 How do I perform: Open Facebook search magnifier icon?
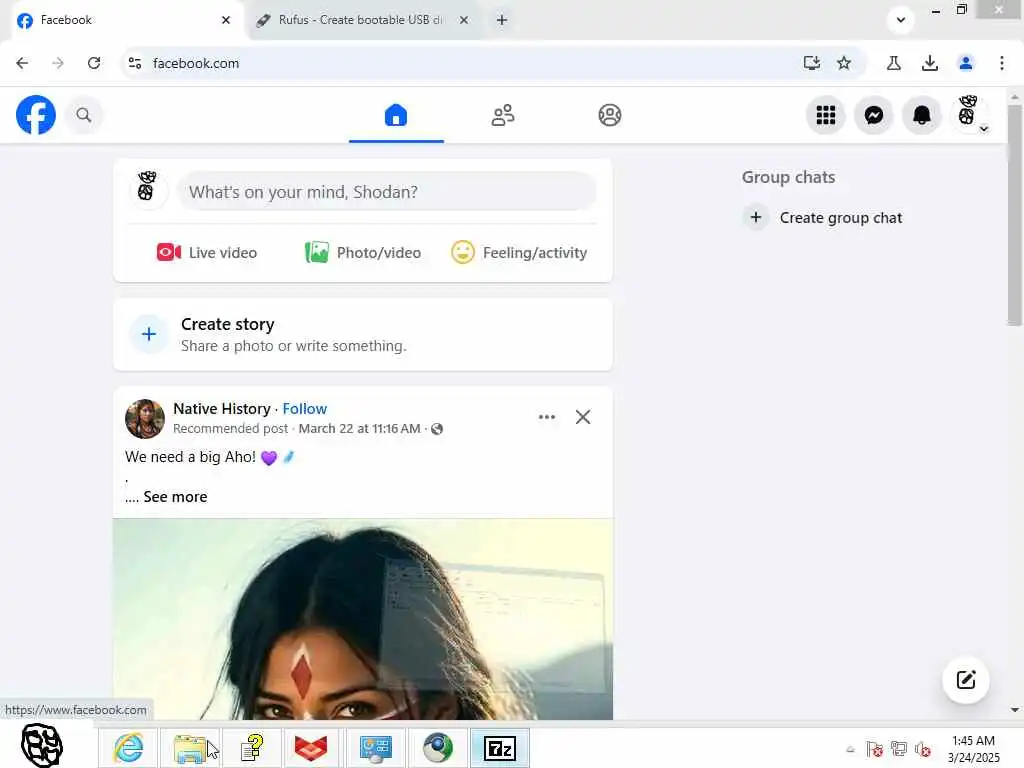pyautogui.click(x=84, y=115)
